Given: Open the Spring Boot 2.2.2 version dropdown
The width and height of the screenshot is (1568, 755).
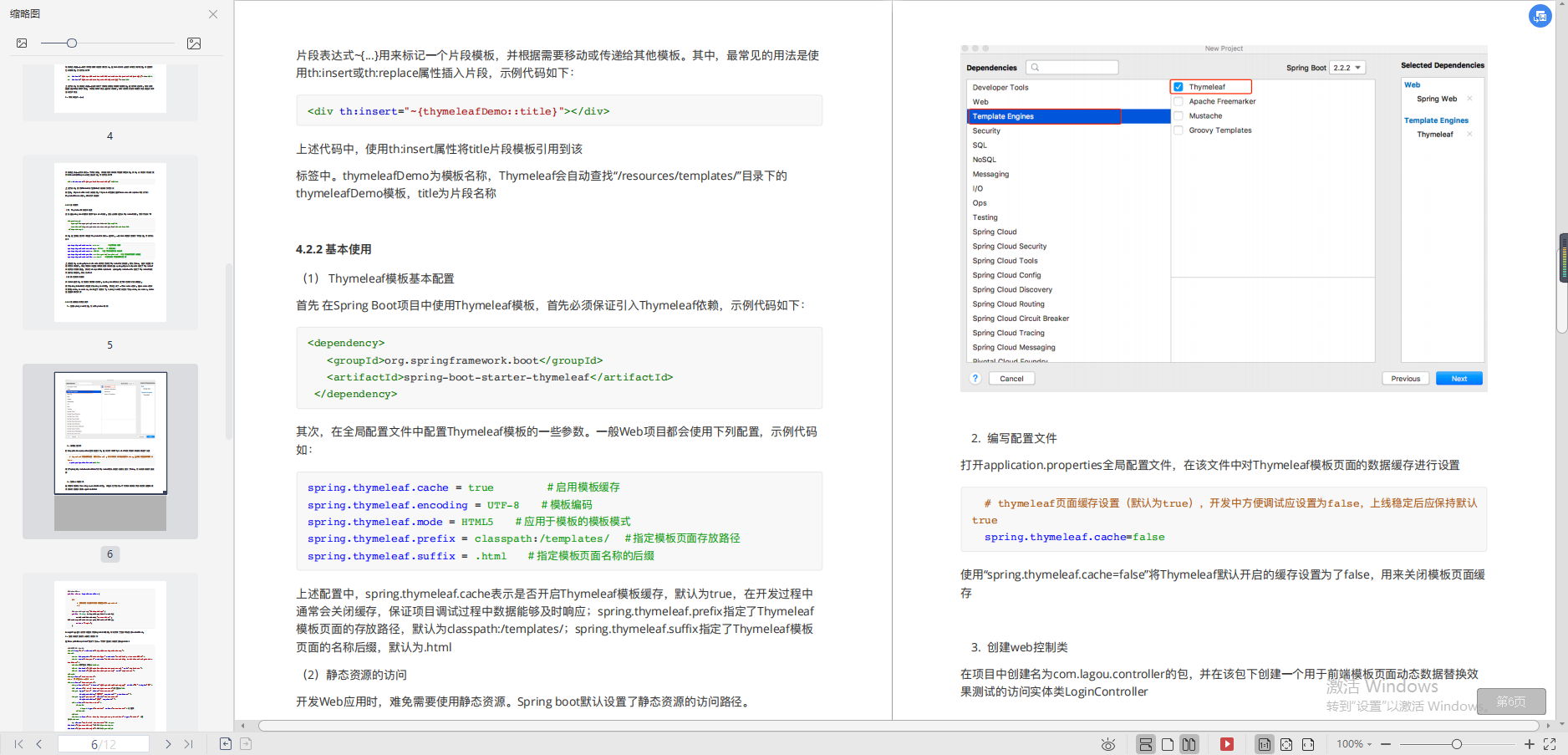Looking at the screenshot, I should (x=1347, y=68).
